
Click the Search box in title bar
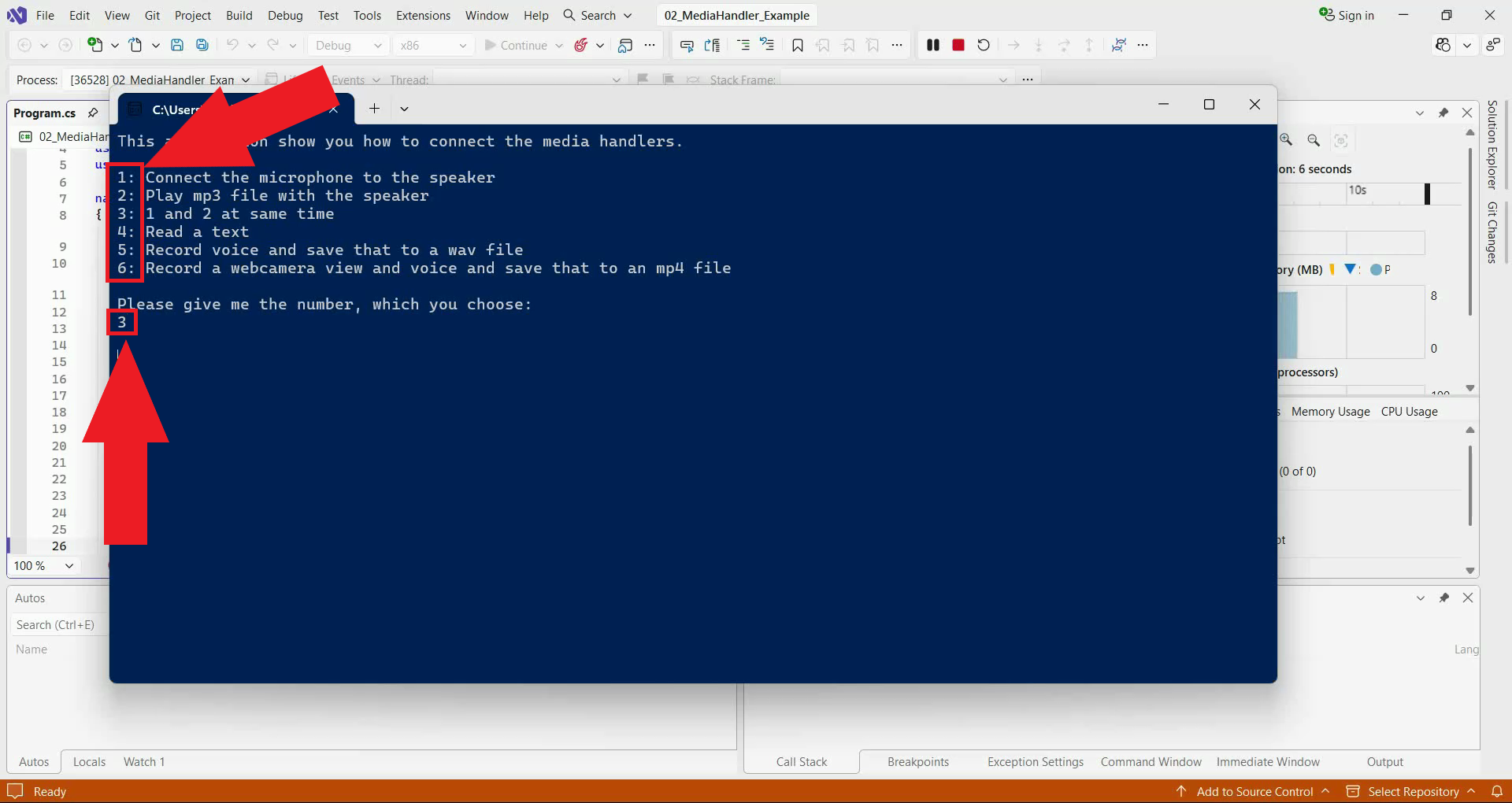pyautogui.click(x=598, y=15)
